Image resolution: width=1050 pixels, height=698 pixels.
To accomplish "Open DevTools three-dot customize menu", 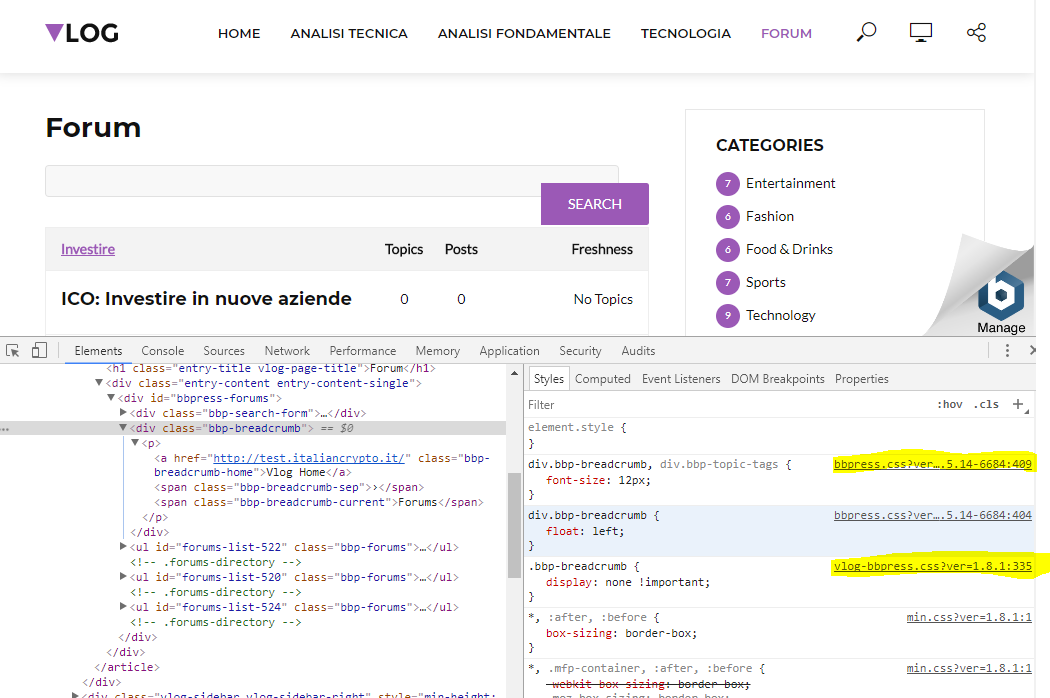I will pos(1007,350).
